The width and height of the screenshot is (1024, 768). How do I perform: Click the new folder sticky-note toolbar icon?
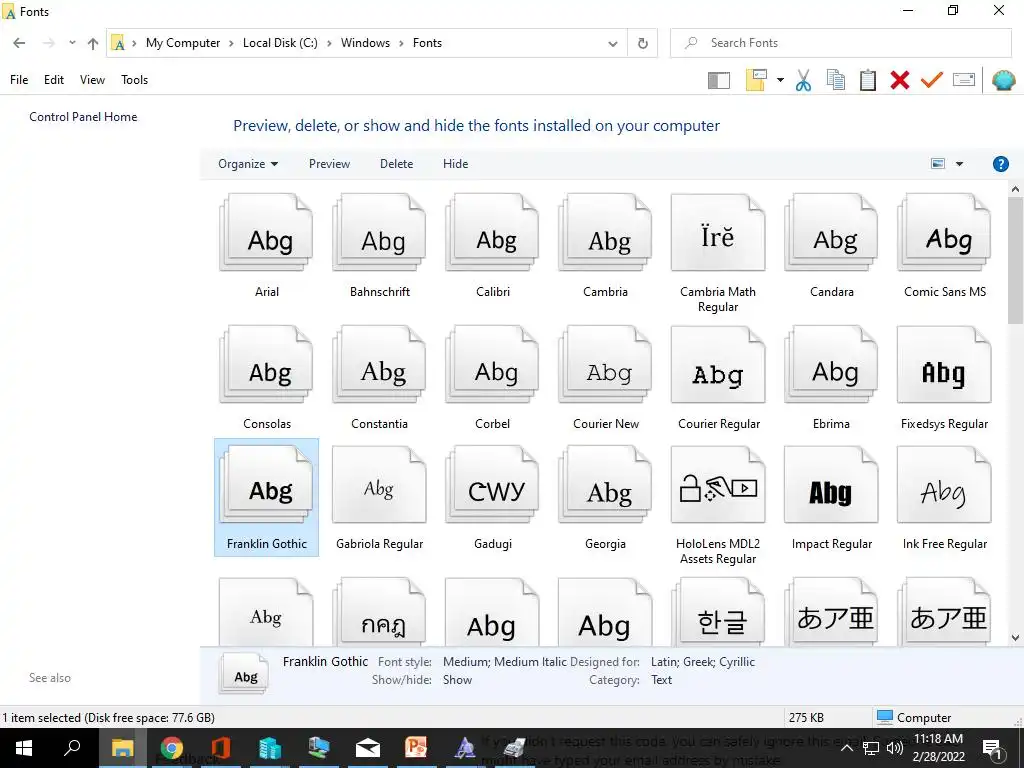click(756, 80)
